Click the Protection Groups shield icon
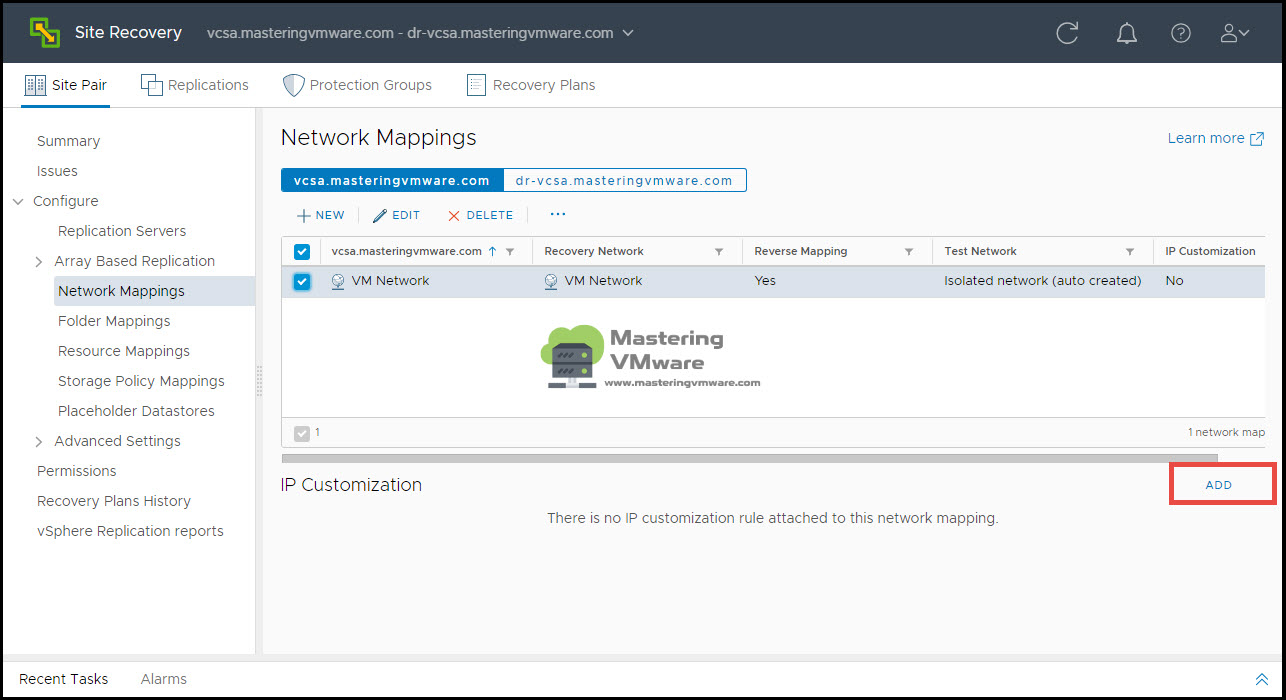Screen dimensions: 1286x700 (x=293, y=85)
